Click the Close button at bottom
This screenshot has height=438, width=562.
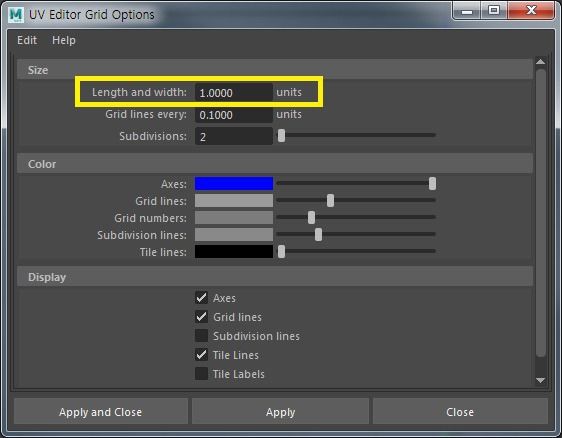(460, 411)
